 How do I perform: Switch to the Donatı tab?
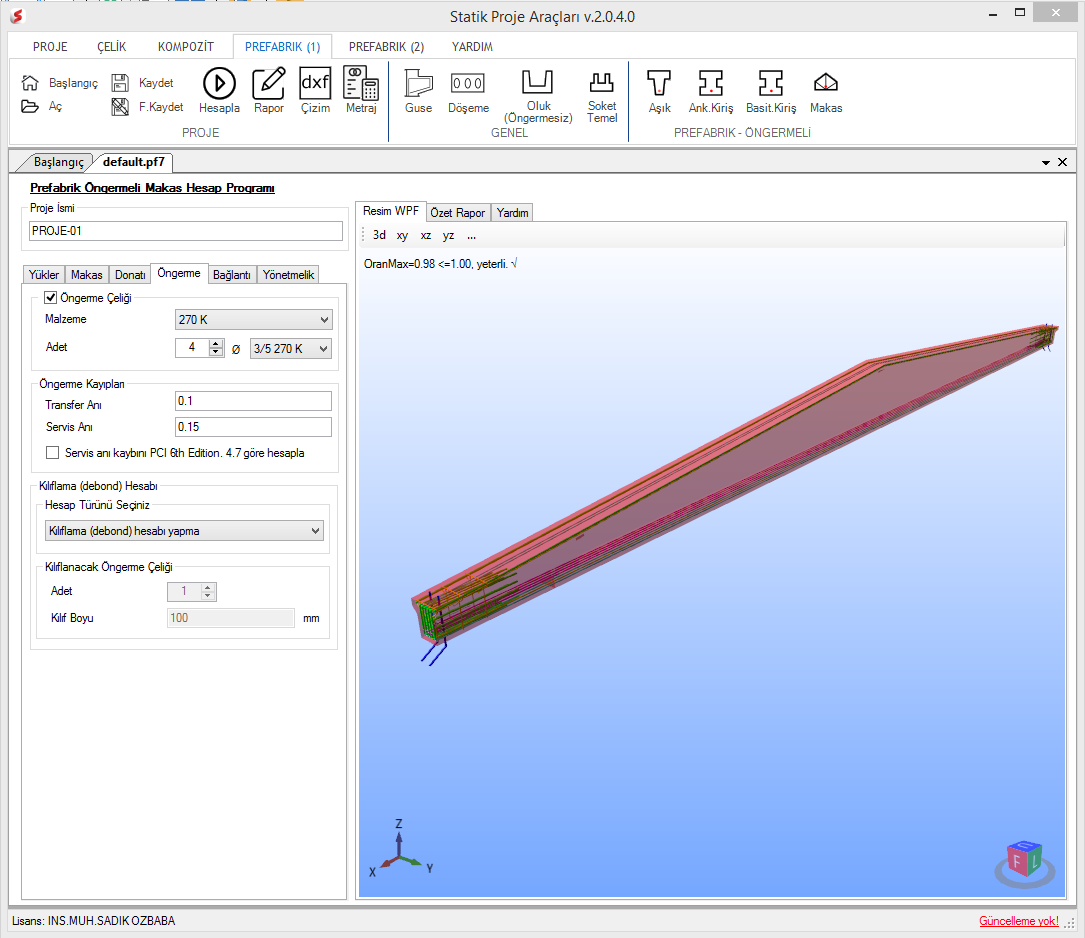pyautogui.click(x=129, y=275)
